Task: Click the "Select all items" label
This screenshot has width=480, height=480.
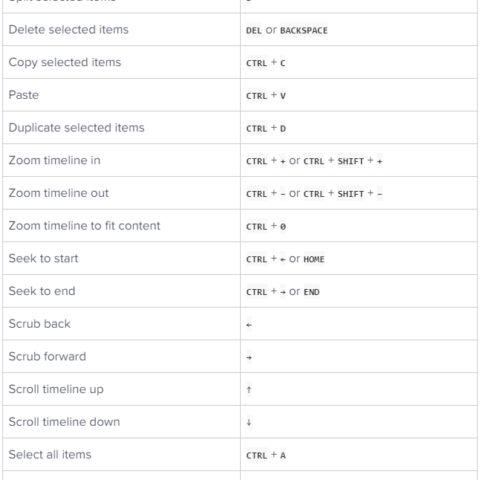Action: click(x=50, y=454)
